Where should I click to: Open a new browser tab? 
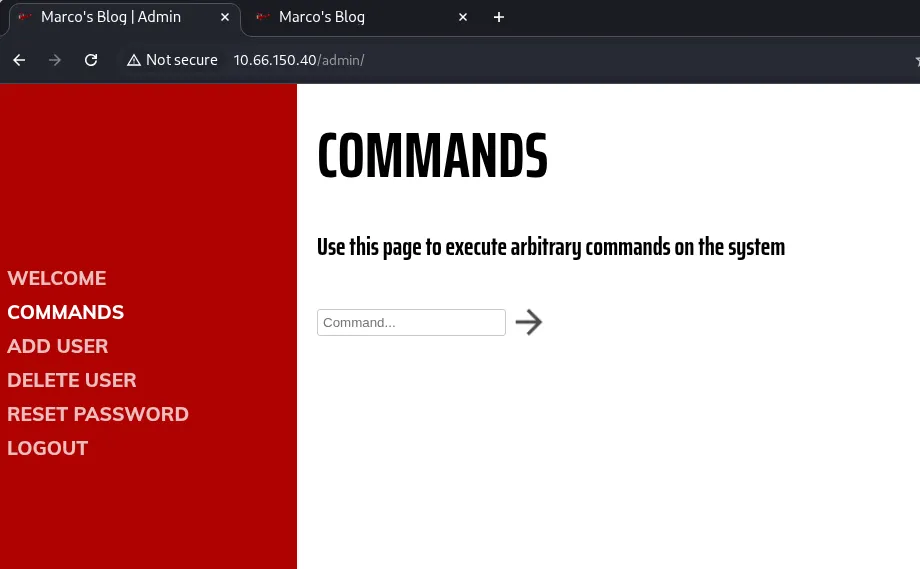tap(499, 17)
